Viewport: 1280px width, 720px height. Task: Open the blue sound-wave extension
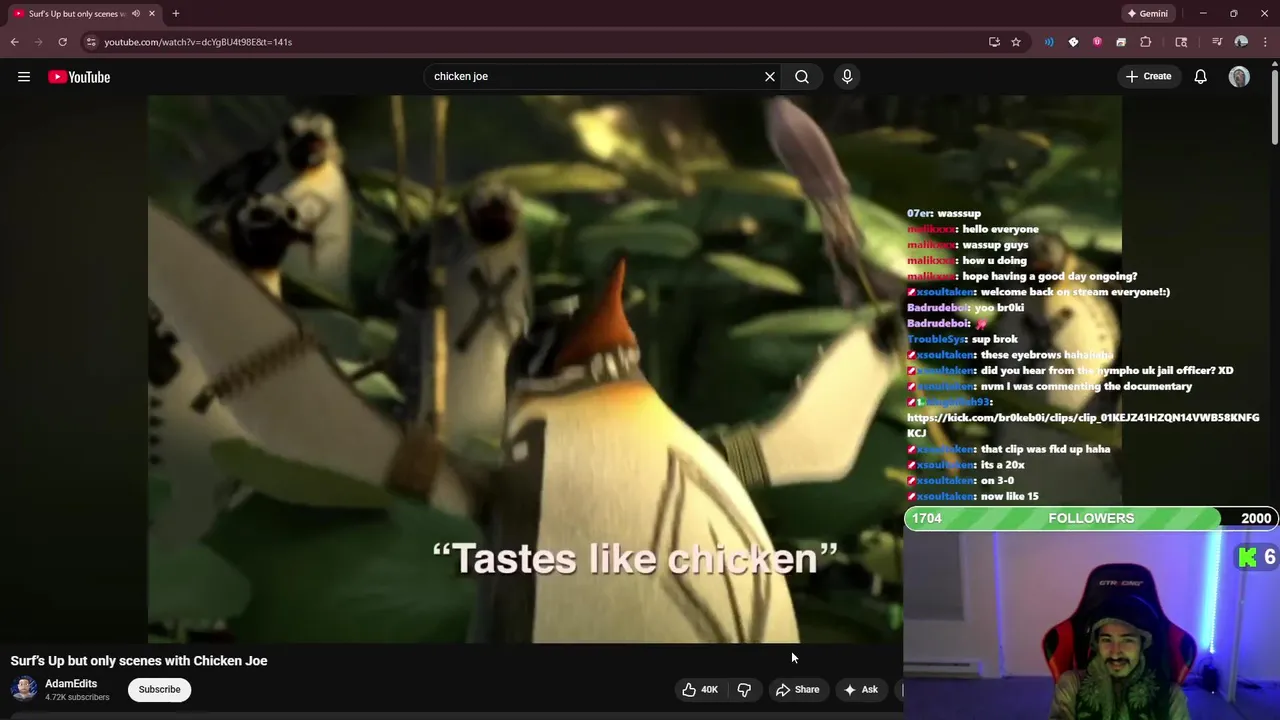[1049, 42]
